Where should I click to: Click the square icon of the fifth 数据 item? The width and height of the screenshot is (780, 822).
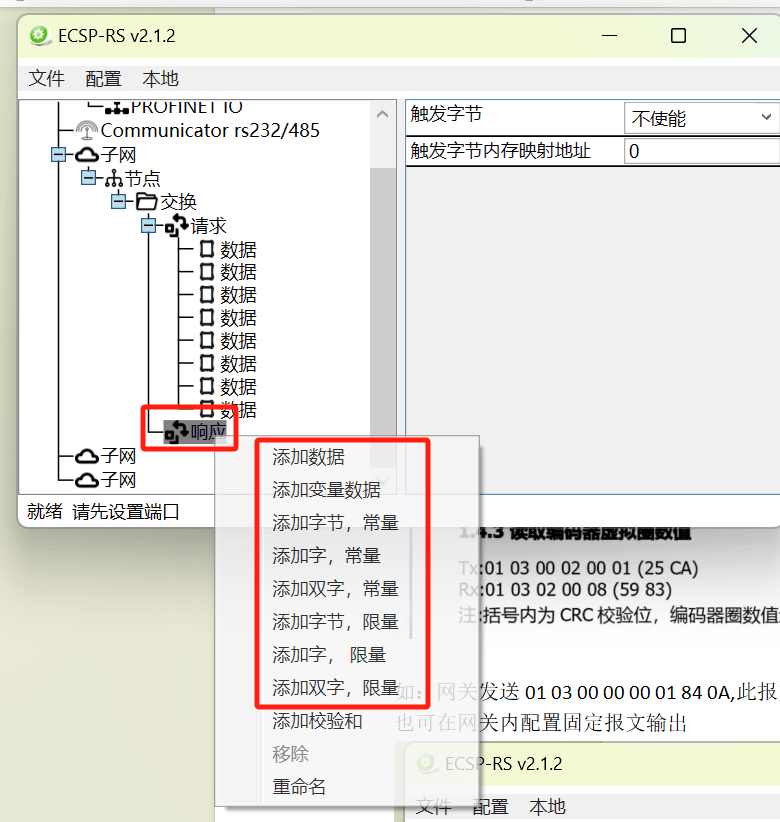(207, 341)
